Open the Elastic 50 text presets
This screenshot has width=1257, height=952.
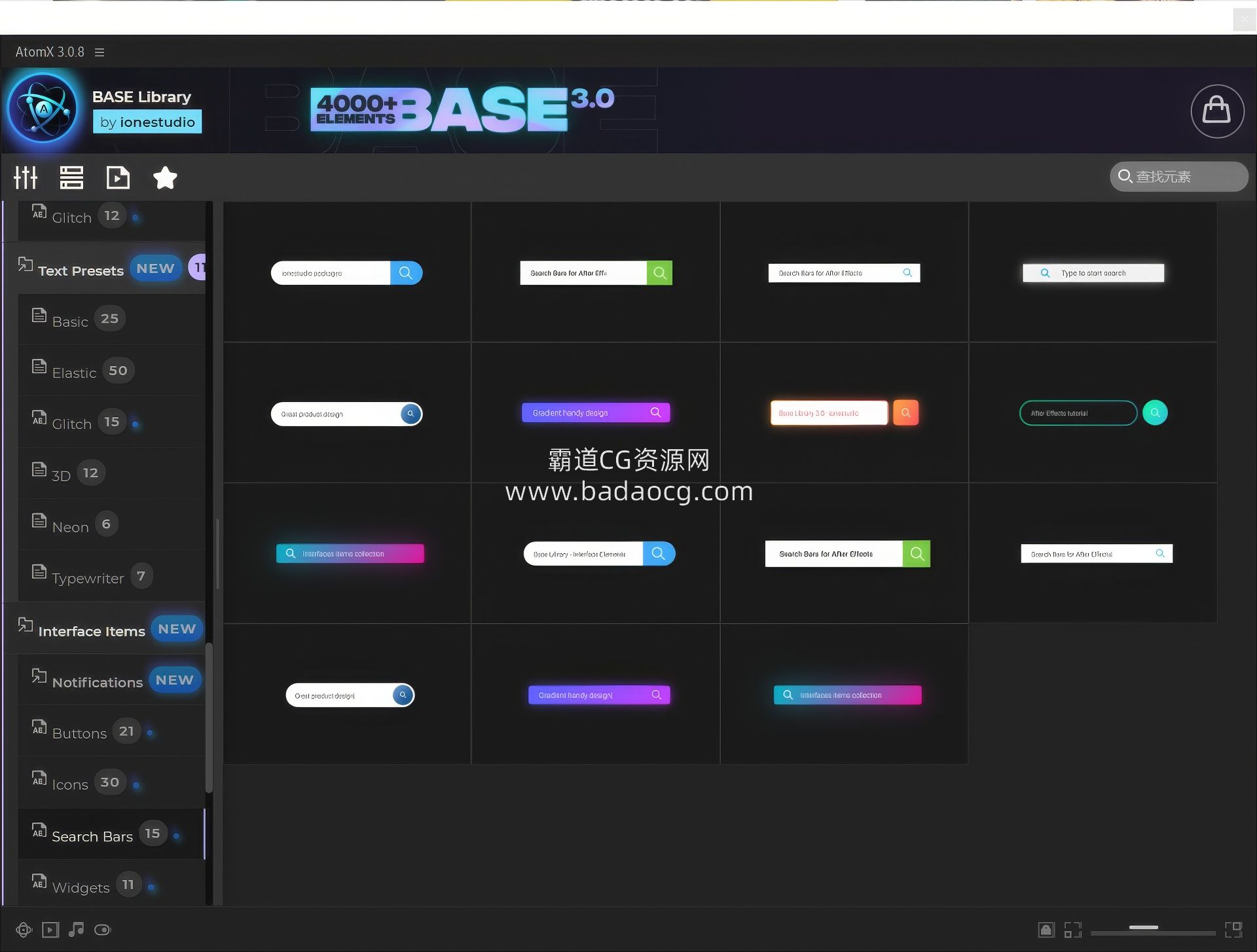pyautogui.click(x=111, y=371)
